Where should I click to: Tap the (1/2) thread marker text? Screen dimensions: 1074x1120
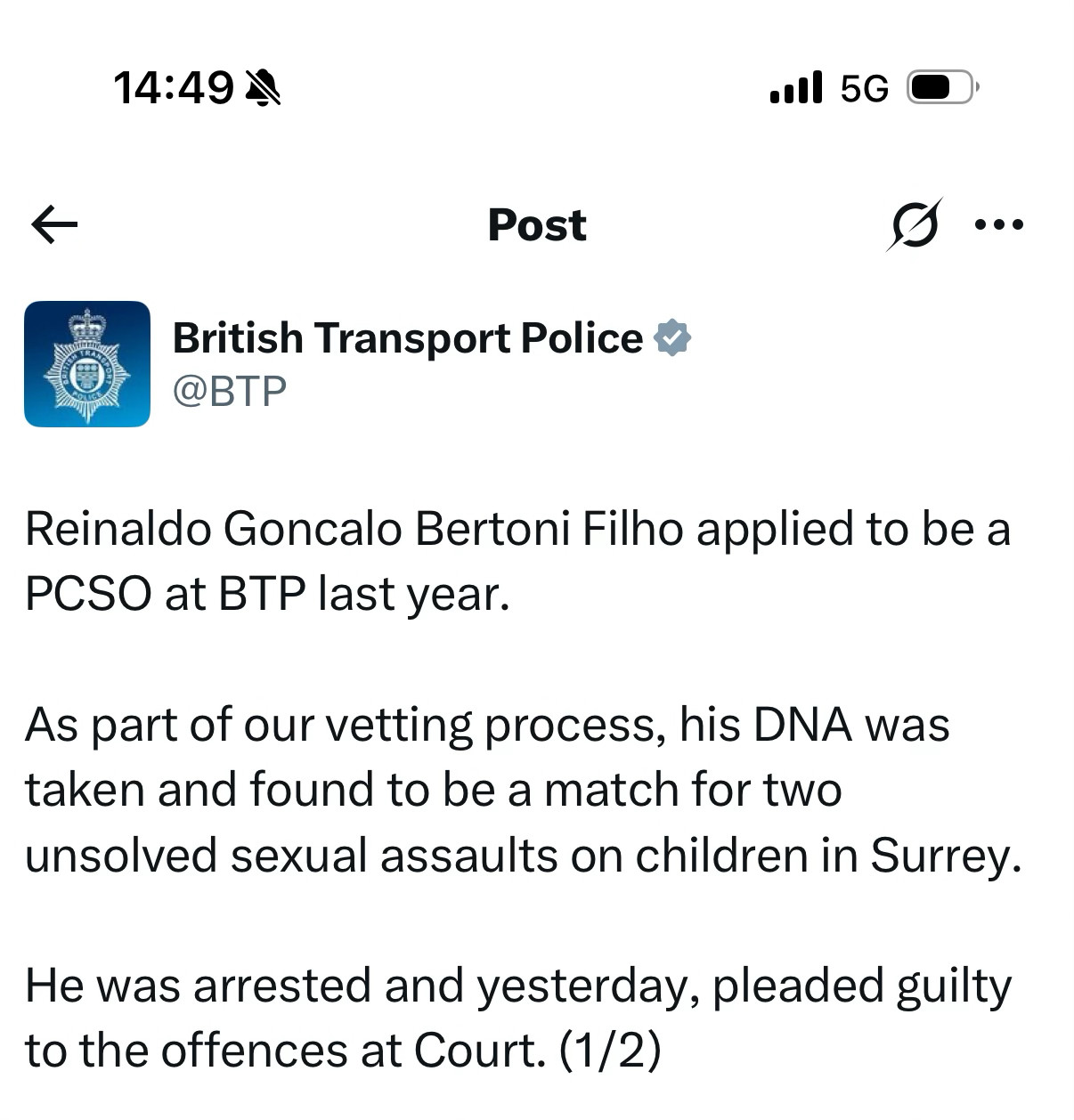(x=610, y=1051)
